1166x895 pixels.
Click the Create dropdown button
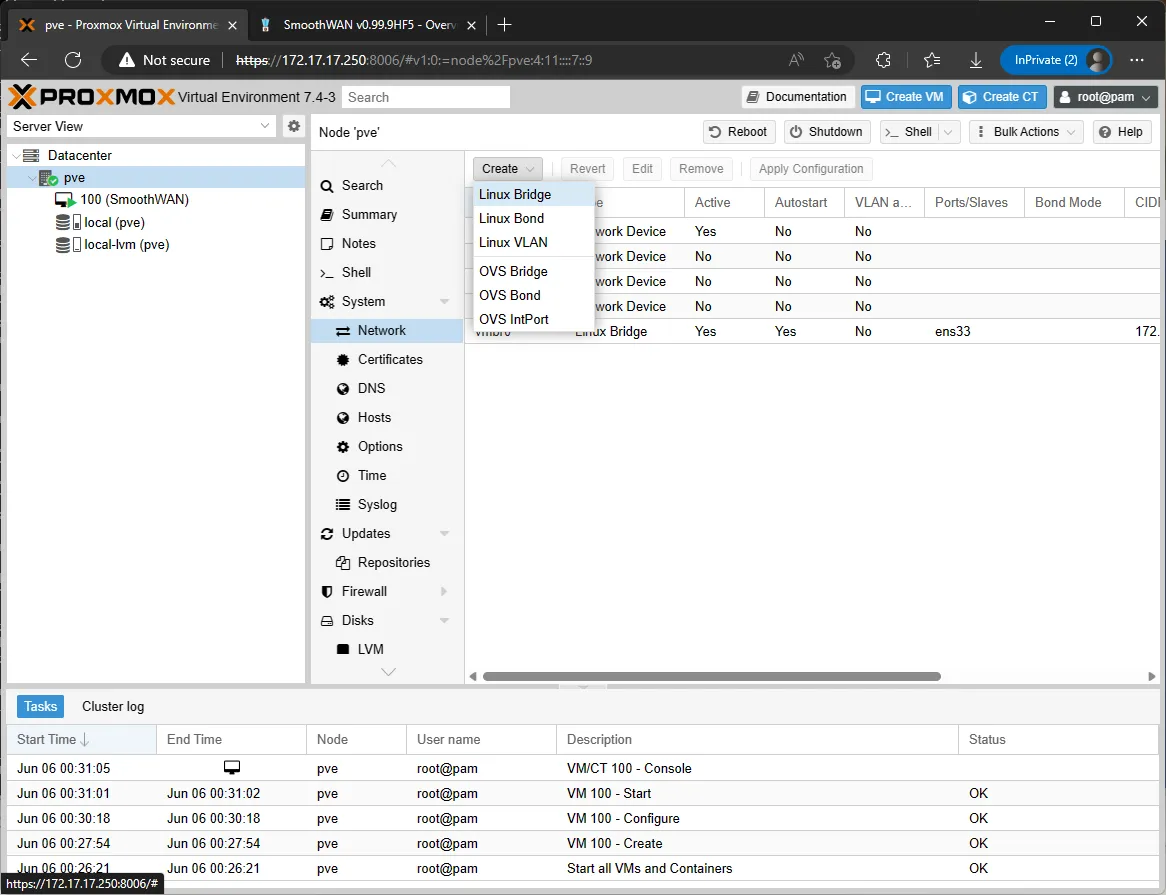point(508,169)
